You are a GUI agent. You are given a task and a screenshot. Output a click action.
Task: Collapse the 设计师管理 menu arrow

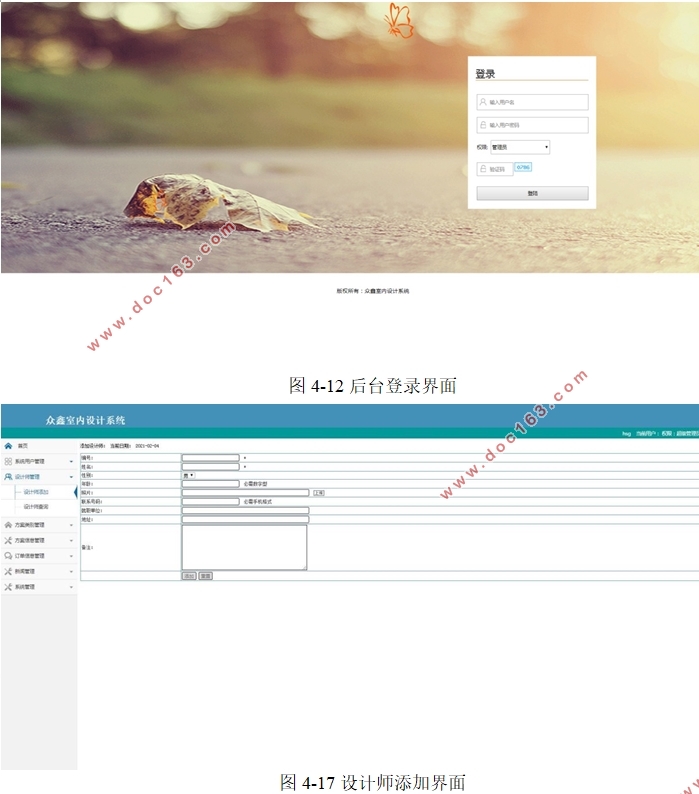(71, 477)
